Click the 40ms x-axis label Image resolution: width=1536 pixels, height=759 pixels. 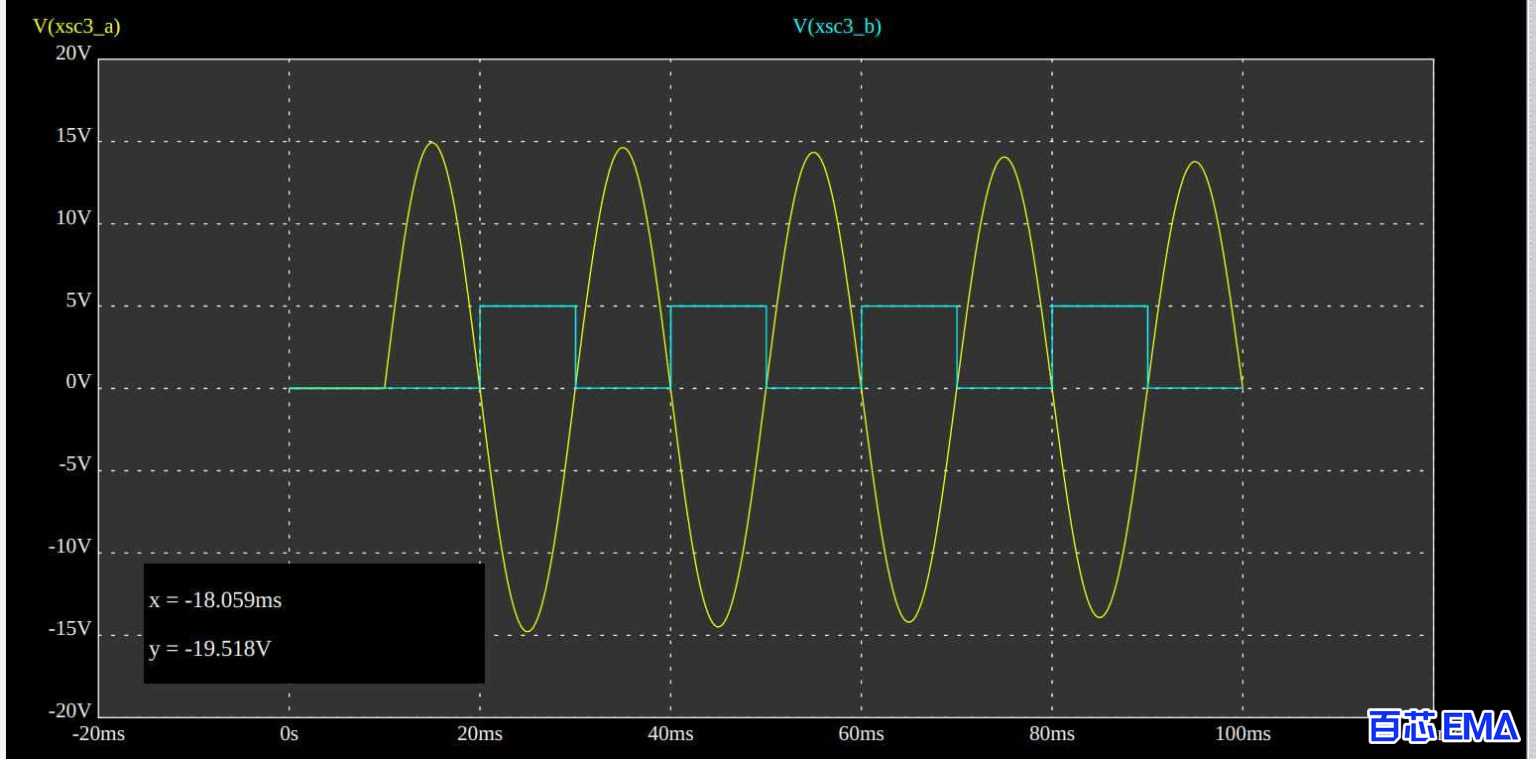pyautogui.click(x=670, y=734)
